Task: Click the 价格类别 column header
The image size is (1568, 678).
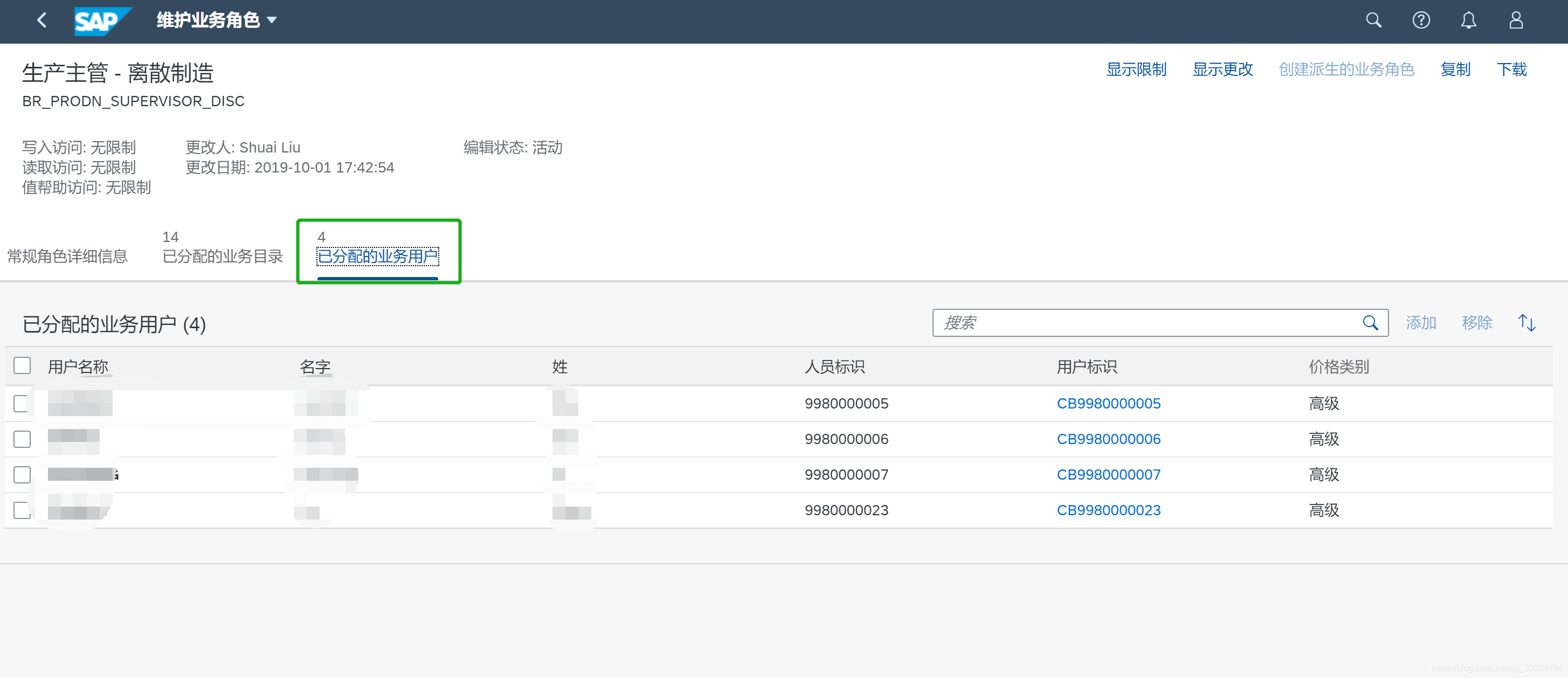Action: (1339, 366)
